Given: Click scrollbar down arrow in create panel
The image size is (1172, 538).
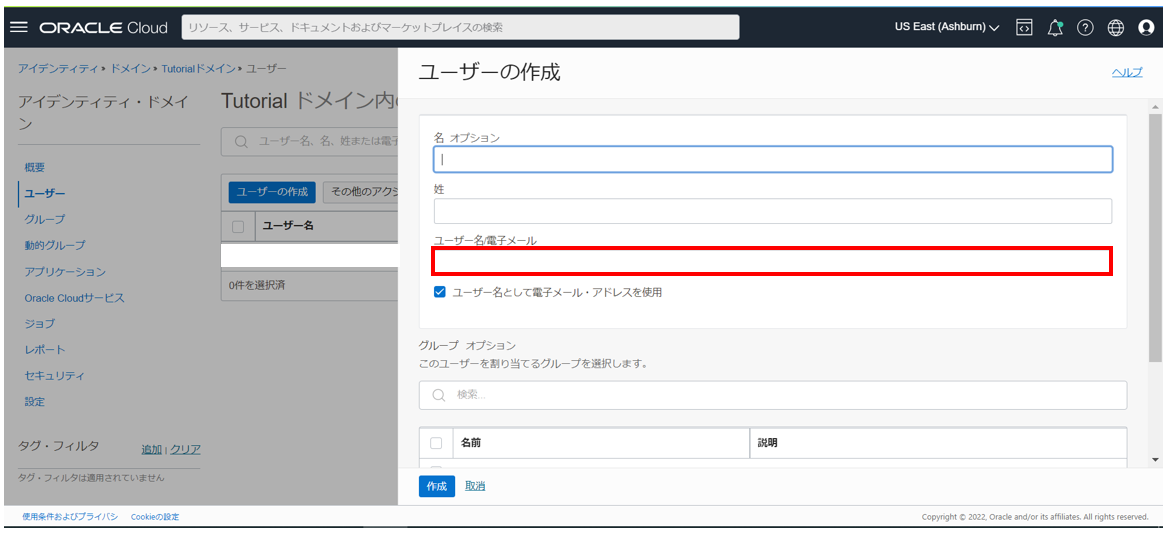Looking at the screenshot, I should click(x=1156, y=459).
